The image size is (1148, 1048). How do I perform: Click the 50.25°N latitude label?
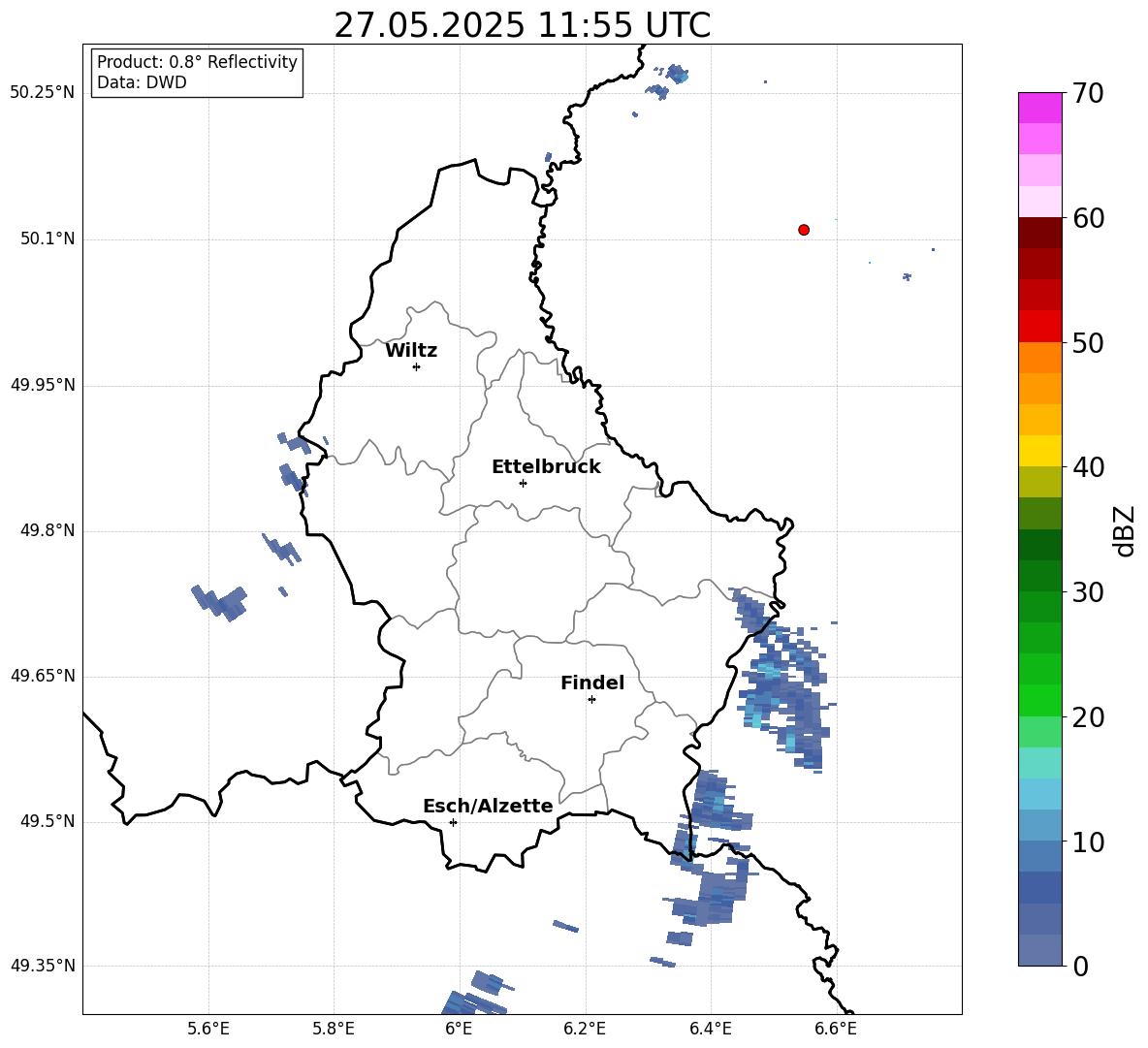coord(42,93)
